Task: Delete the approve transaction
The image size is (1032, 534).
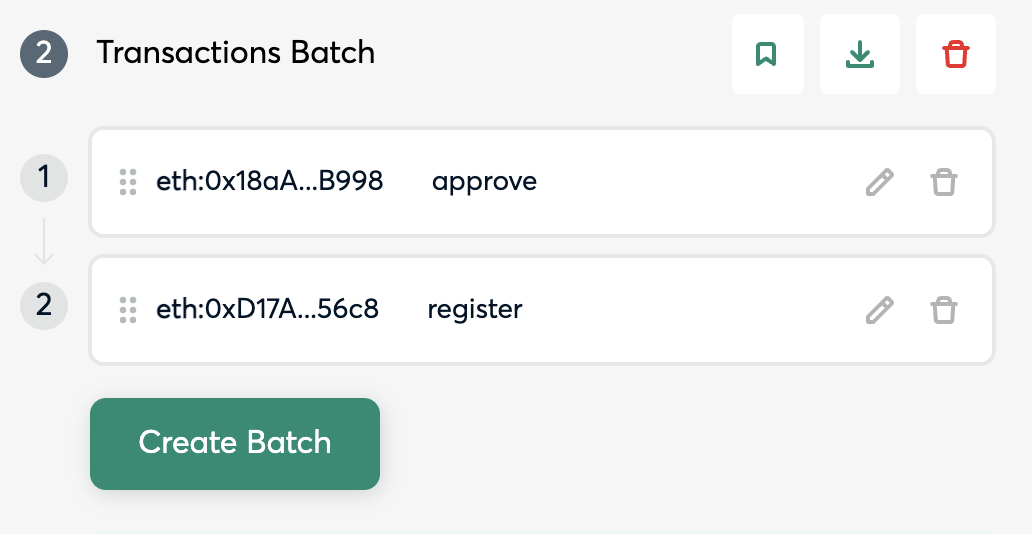Action: [x=943, y=182]
